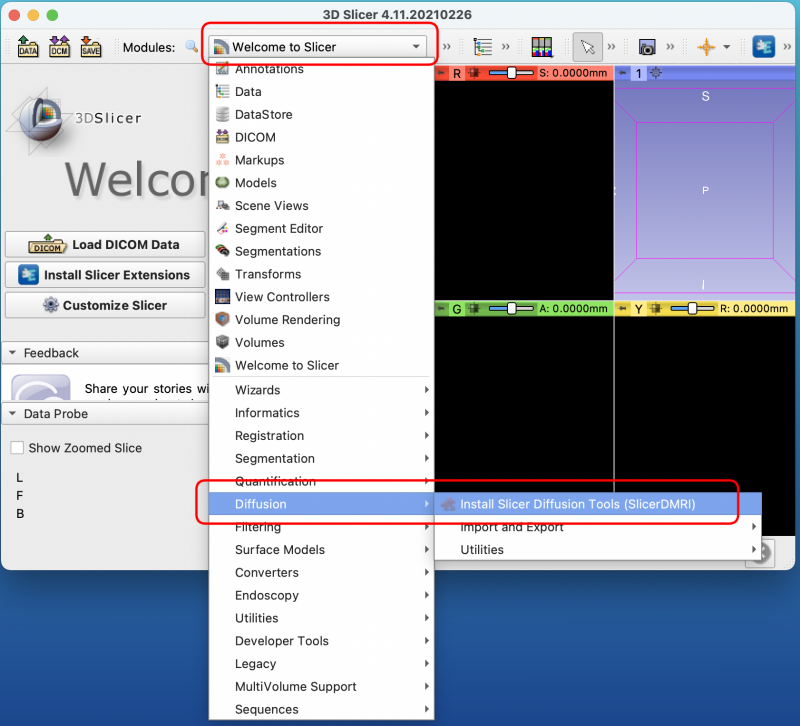Enable Show Zoomed Slice checkbox

(17, 448)
